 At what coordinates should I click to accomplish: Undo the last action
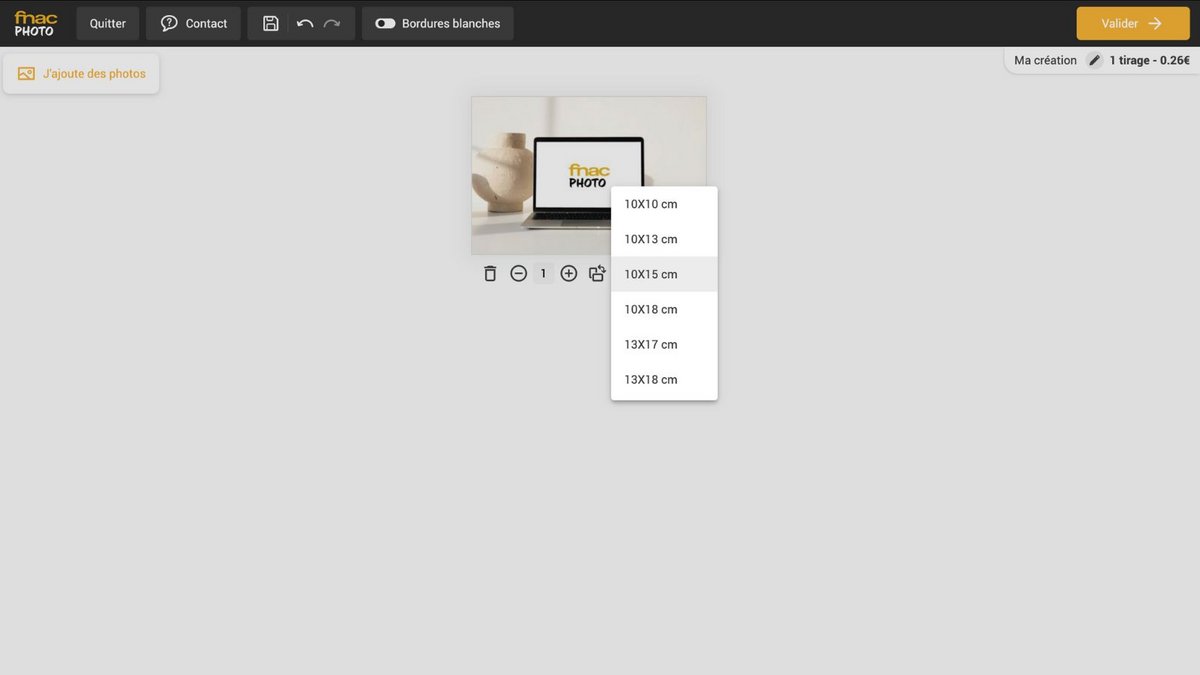(305, 23)
